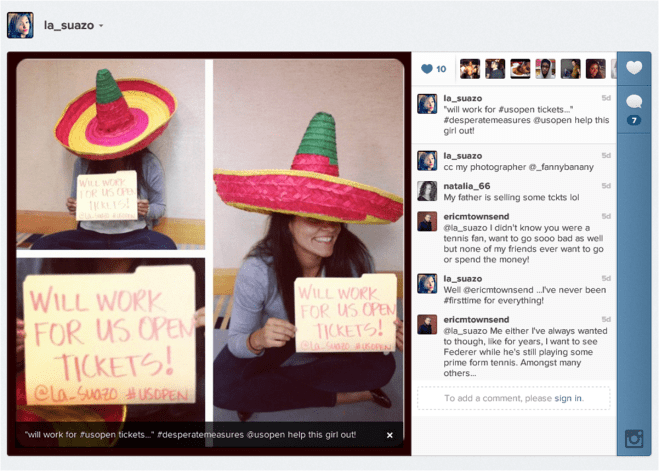Click the 7 comments count badge
The height and width of the screenshot is (471, 659).
coord(633,120)
